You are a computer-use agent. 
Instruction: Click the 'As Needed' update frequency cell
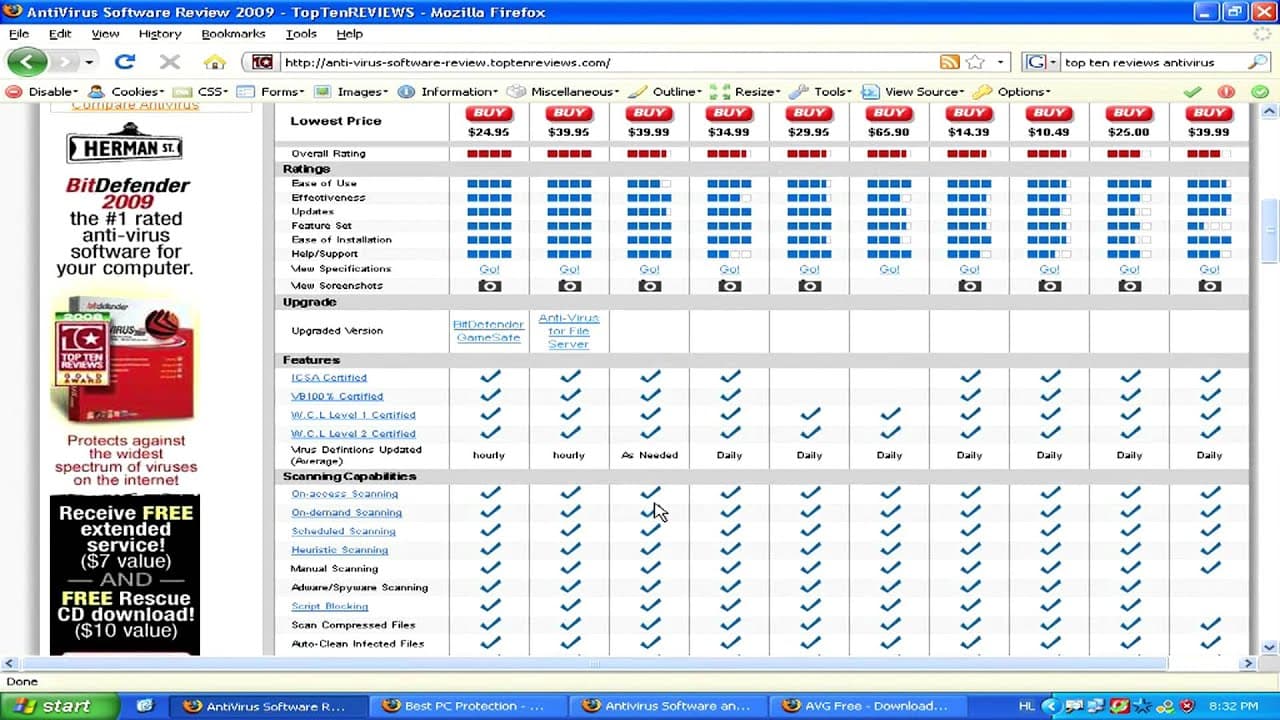649,455
